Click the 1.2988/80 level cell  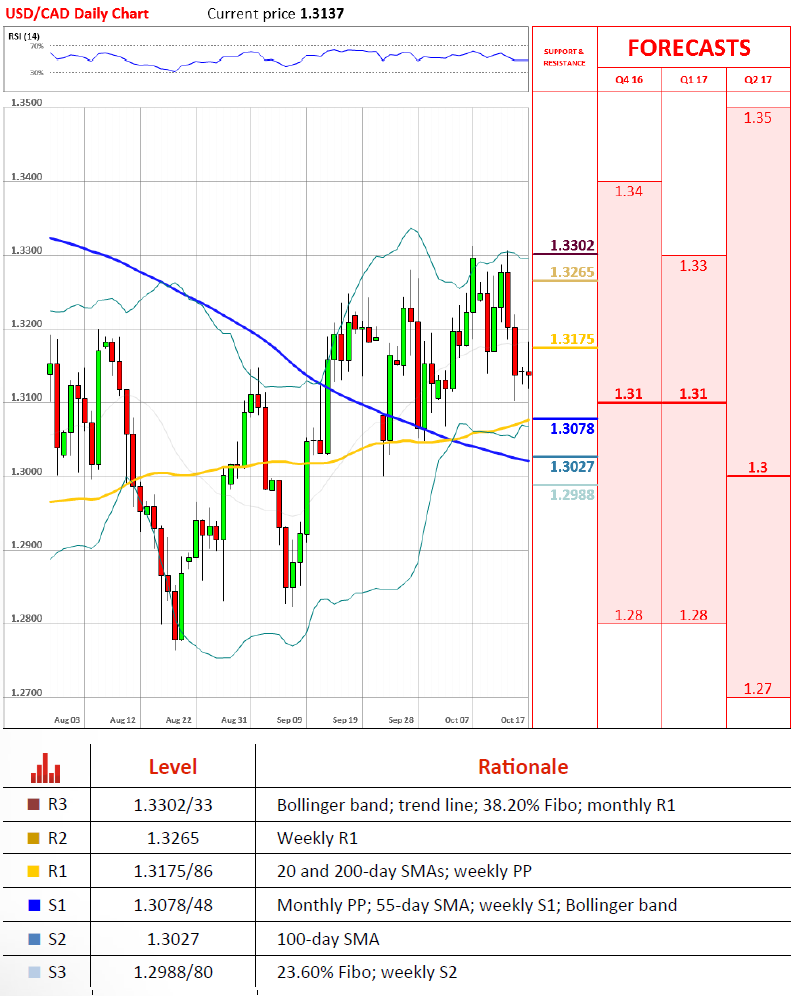173,972
